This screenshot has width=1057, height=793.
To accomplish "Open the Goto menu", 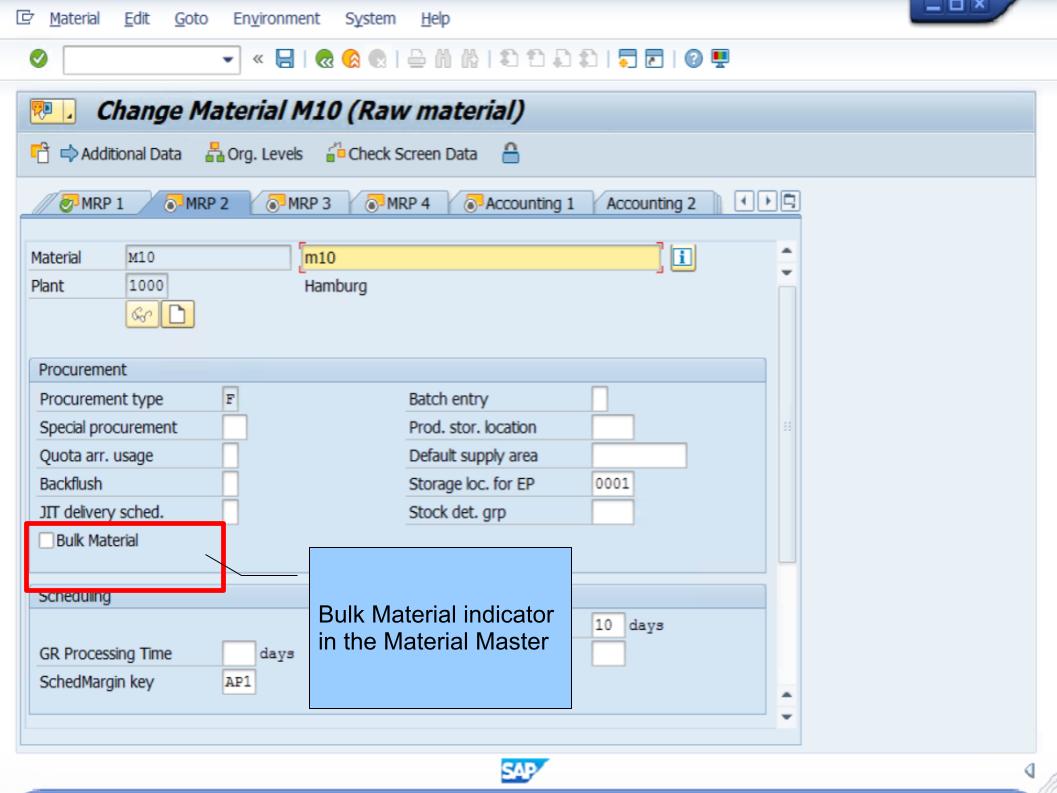I will click(191, 19).
